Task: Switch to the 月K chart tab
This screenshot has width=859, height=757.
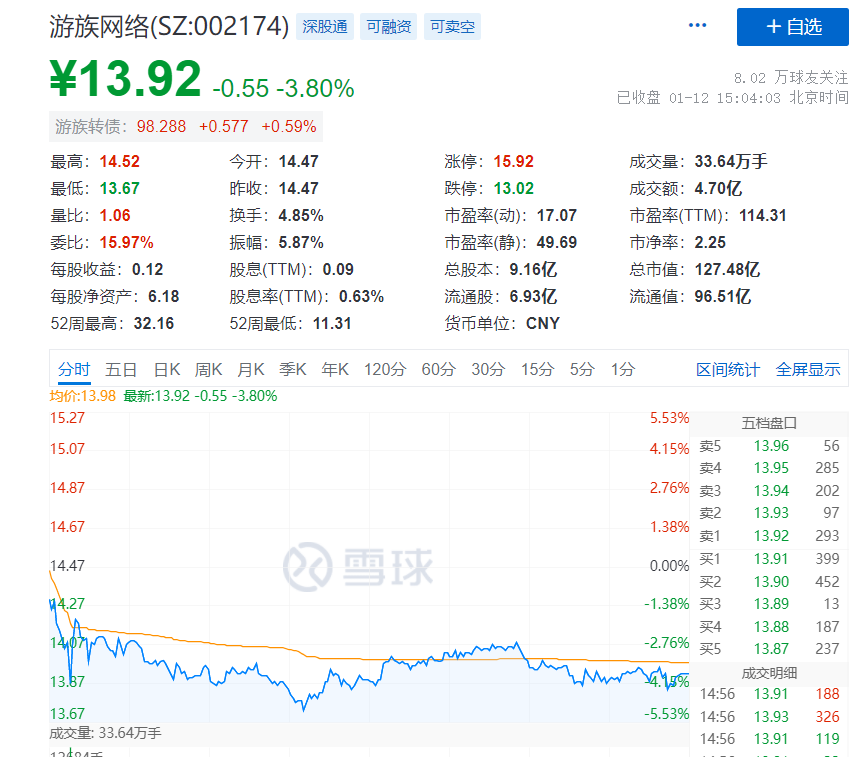Action: pyautogui.click(x=251, y=369)
